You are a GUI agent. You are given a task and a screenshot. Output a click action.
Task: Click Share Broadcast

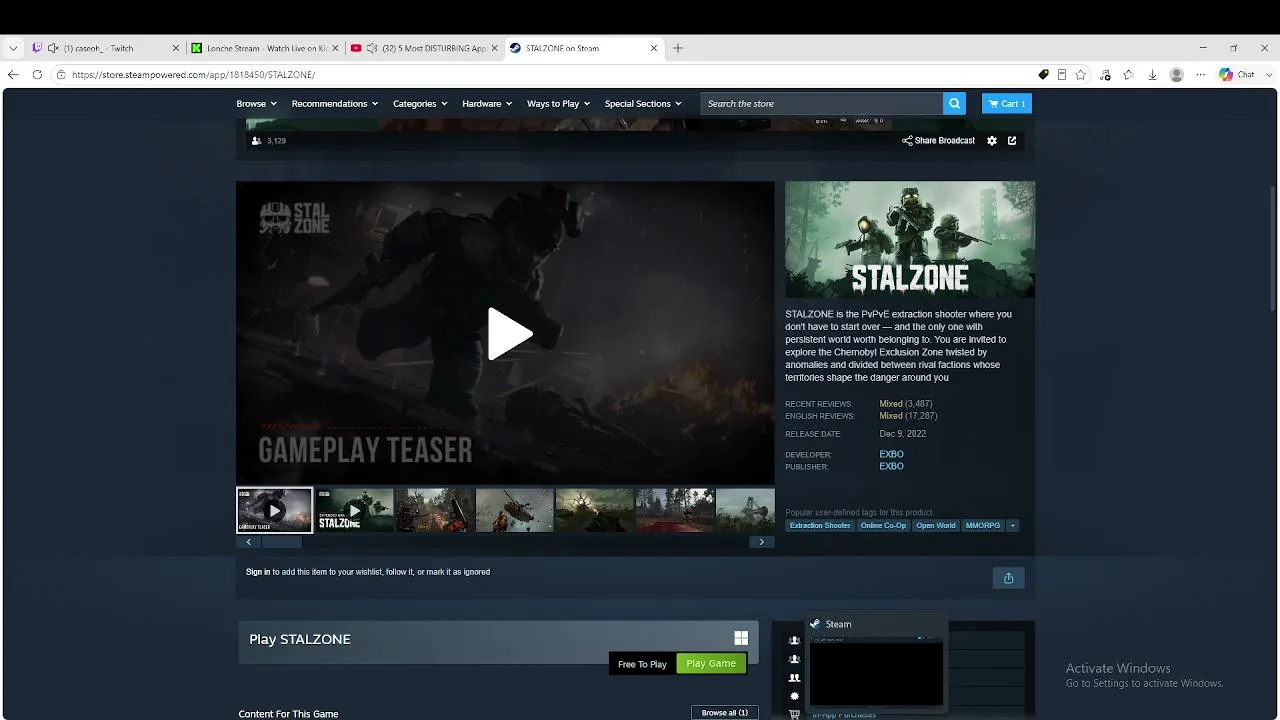click(x=938, y=141)
